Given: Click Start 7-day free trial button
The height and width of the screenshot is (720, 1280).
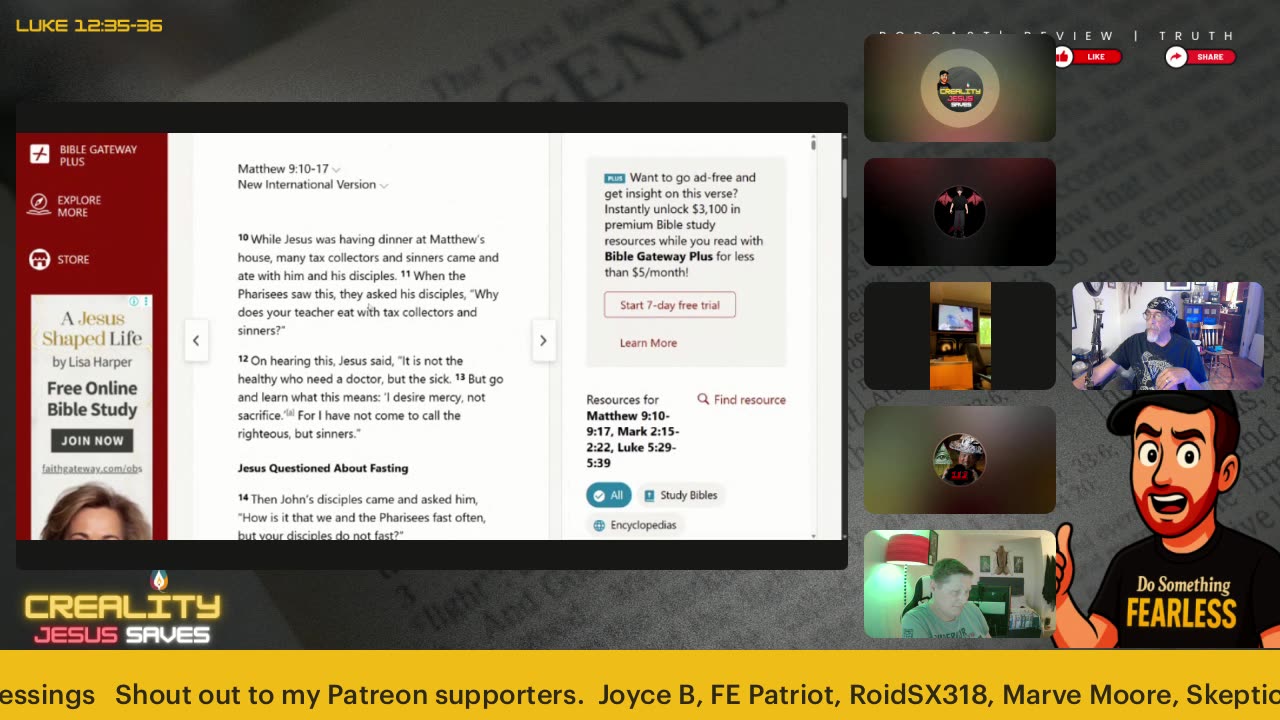Looking at the screenshot, I should pos(670,305).
